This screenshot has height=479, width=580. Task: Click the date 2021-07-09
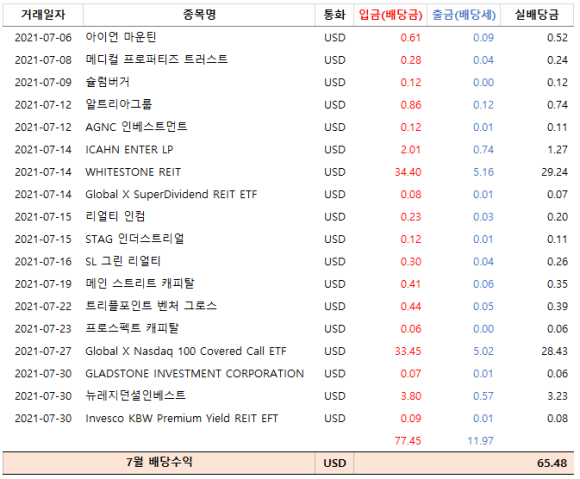pyautogui.click(x=43, y=82)
